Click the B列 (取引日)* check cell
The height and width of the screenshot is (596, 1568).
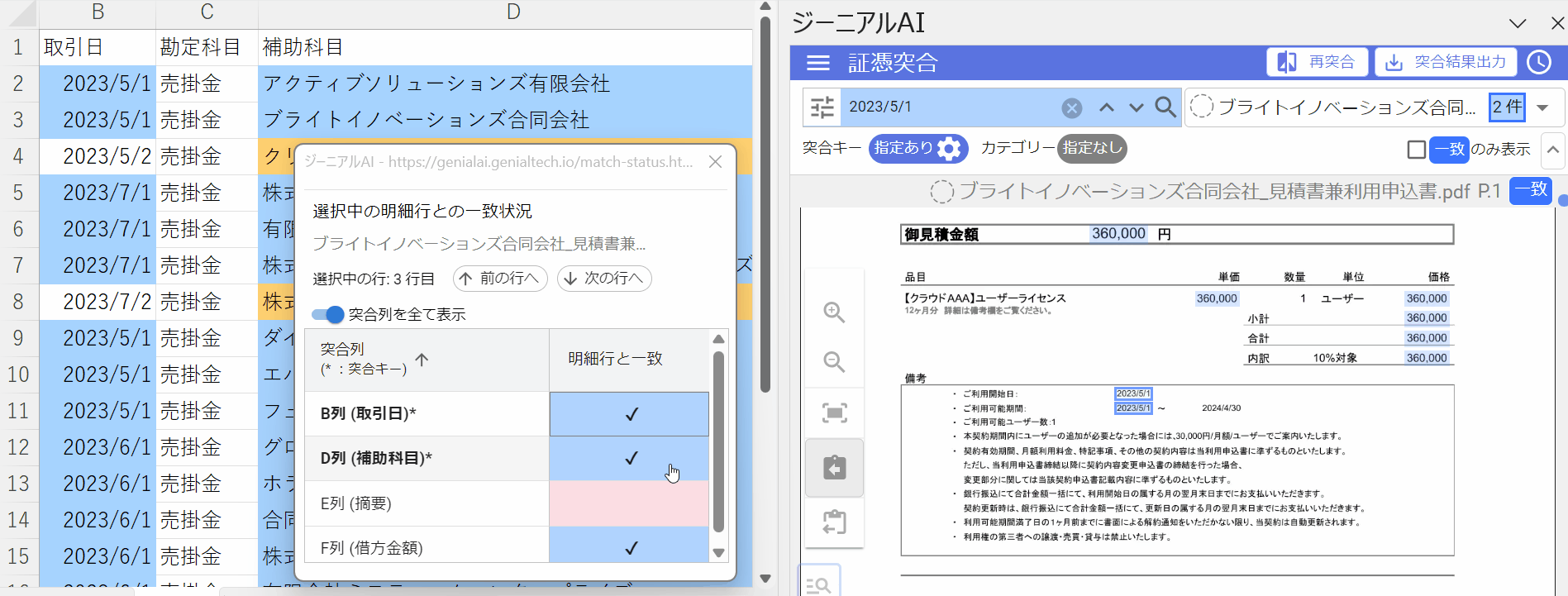click(629, 414)
